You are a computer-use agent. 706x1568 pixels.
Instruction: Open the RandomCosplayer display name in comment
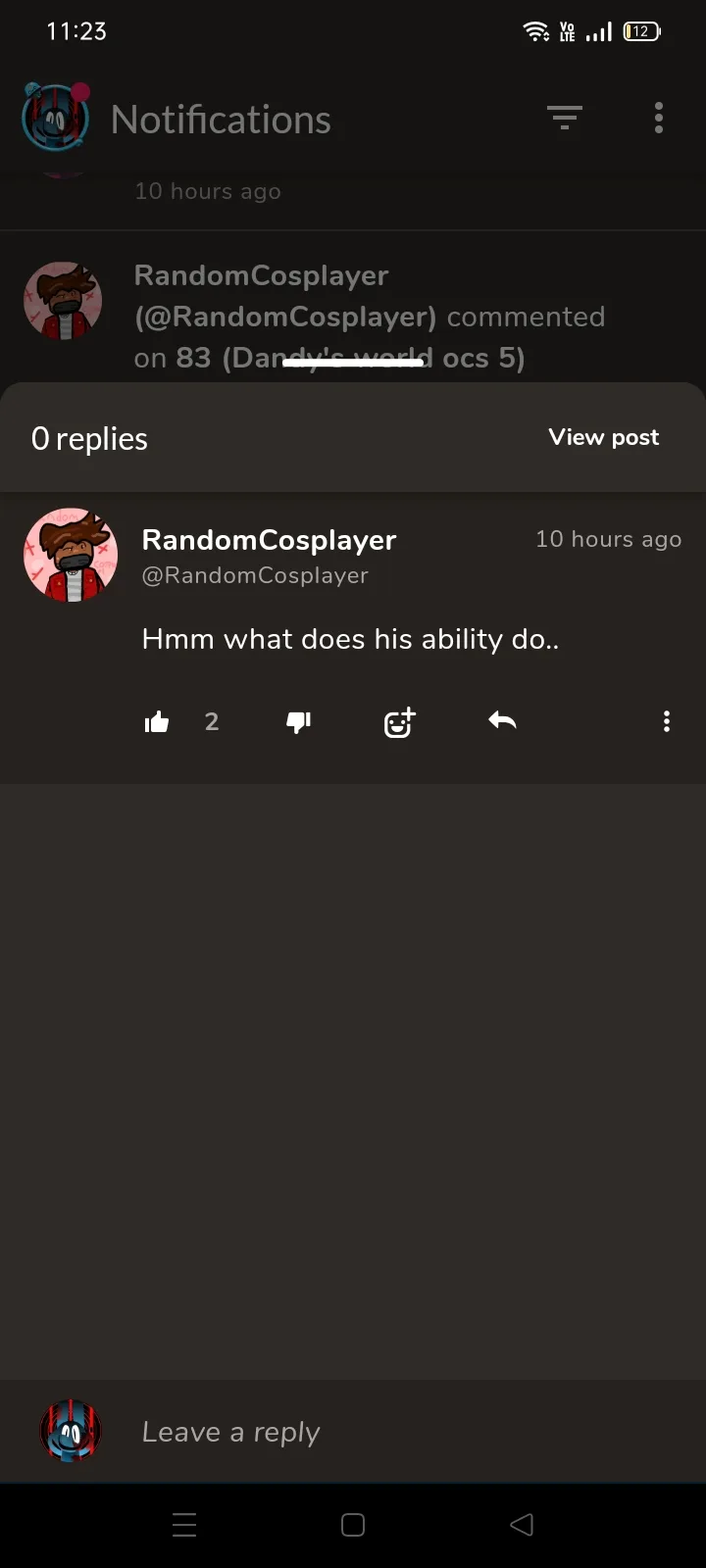269,540
